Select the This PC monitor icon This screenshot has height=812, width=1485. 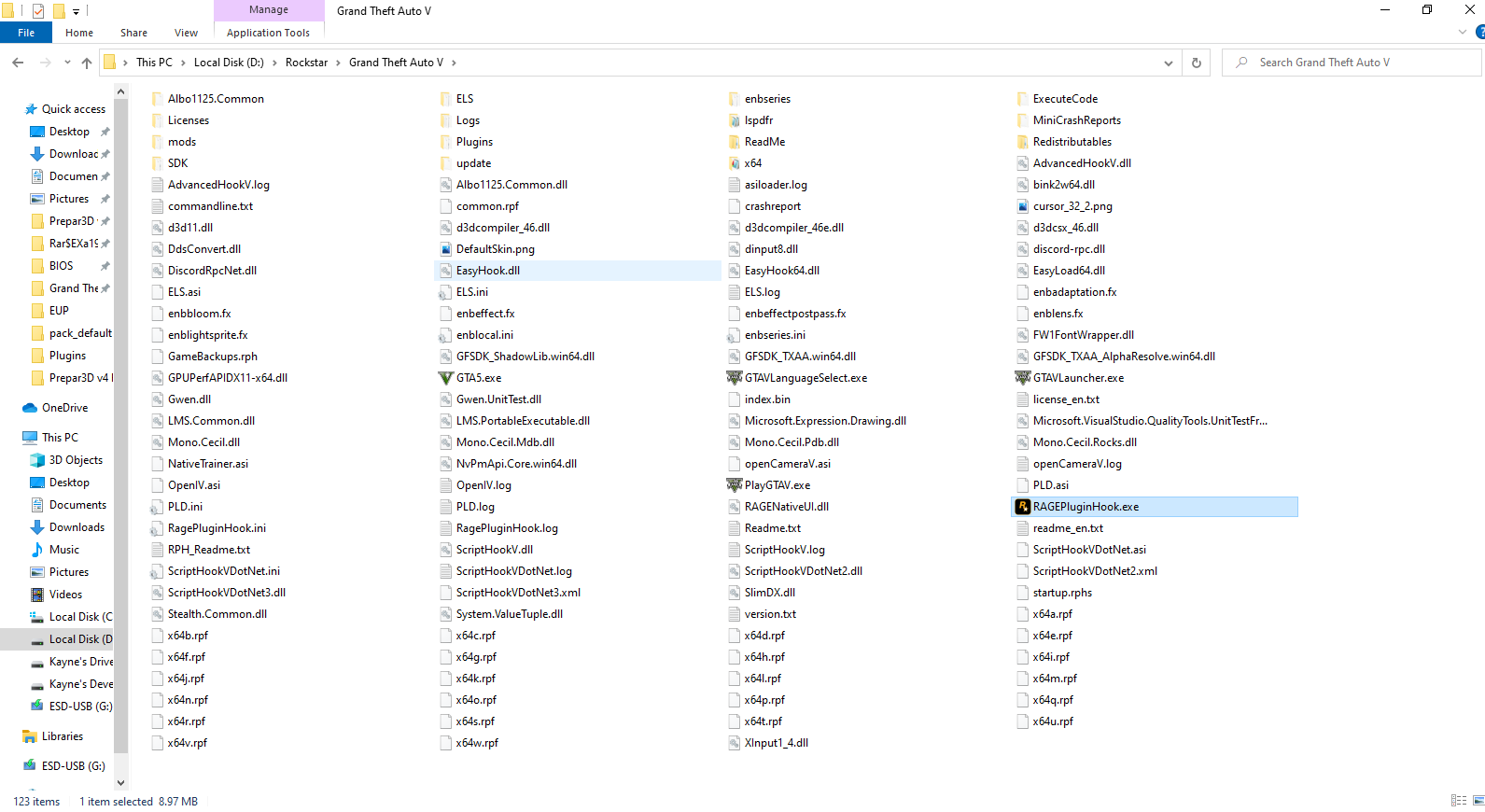[30, 438]
